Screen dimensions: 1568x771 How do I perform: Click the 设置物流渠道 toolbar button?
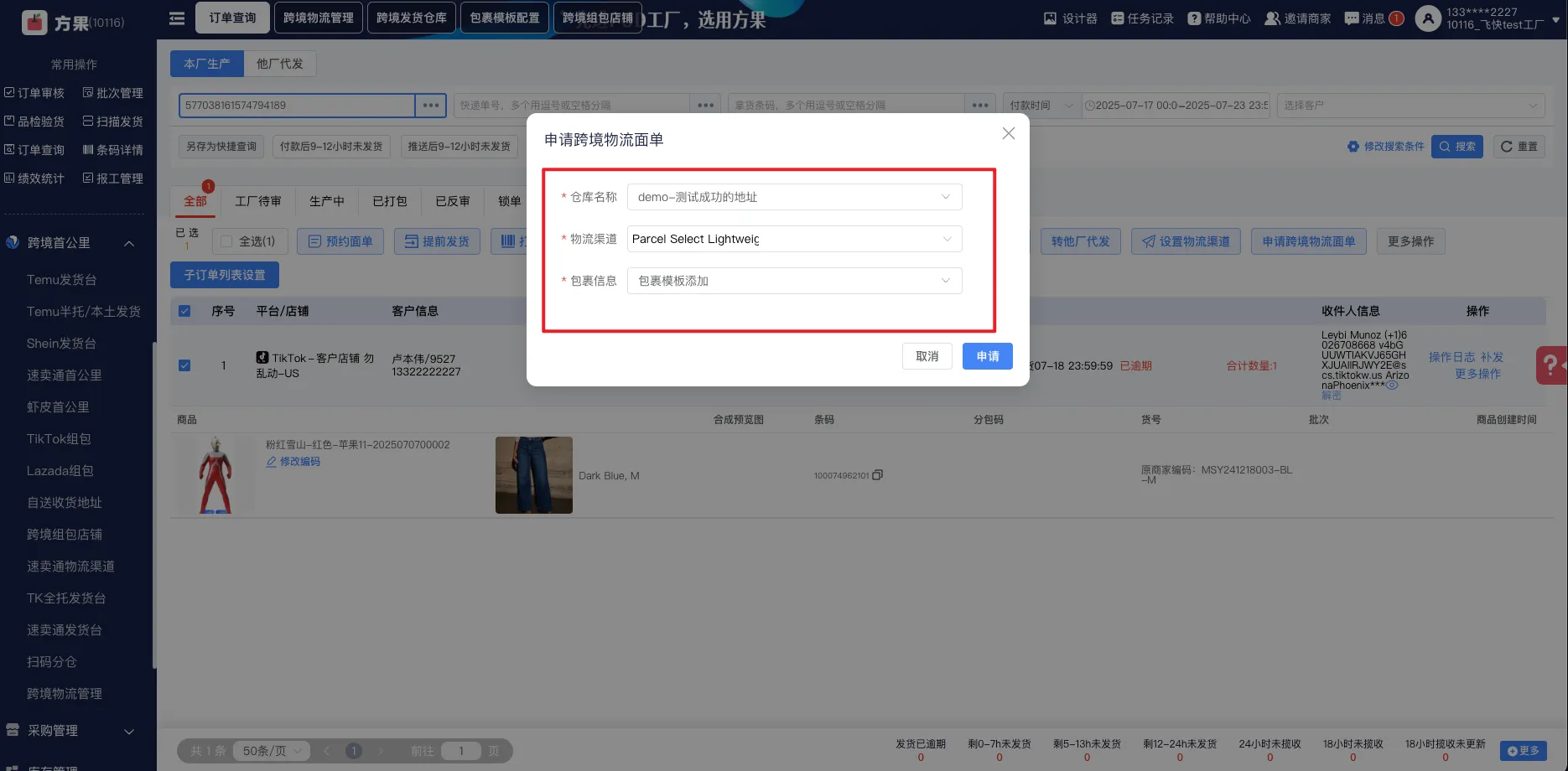point(1186,241)
